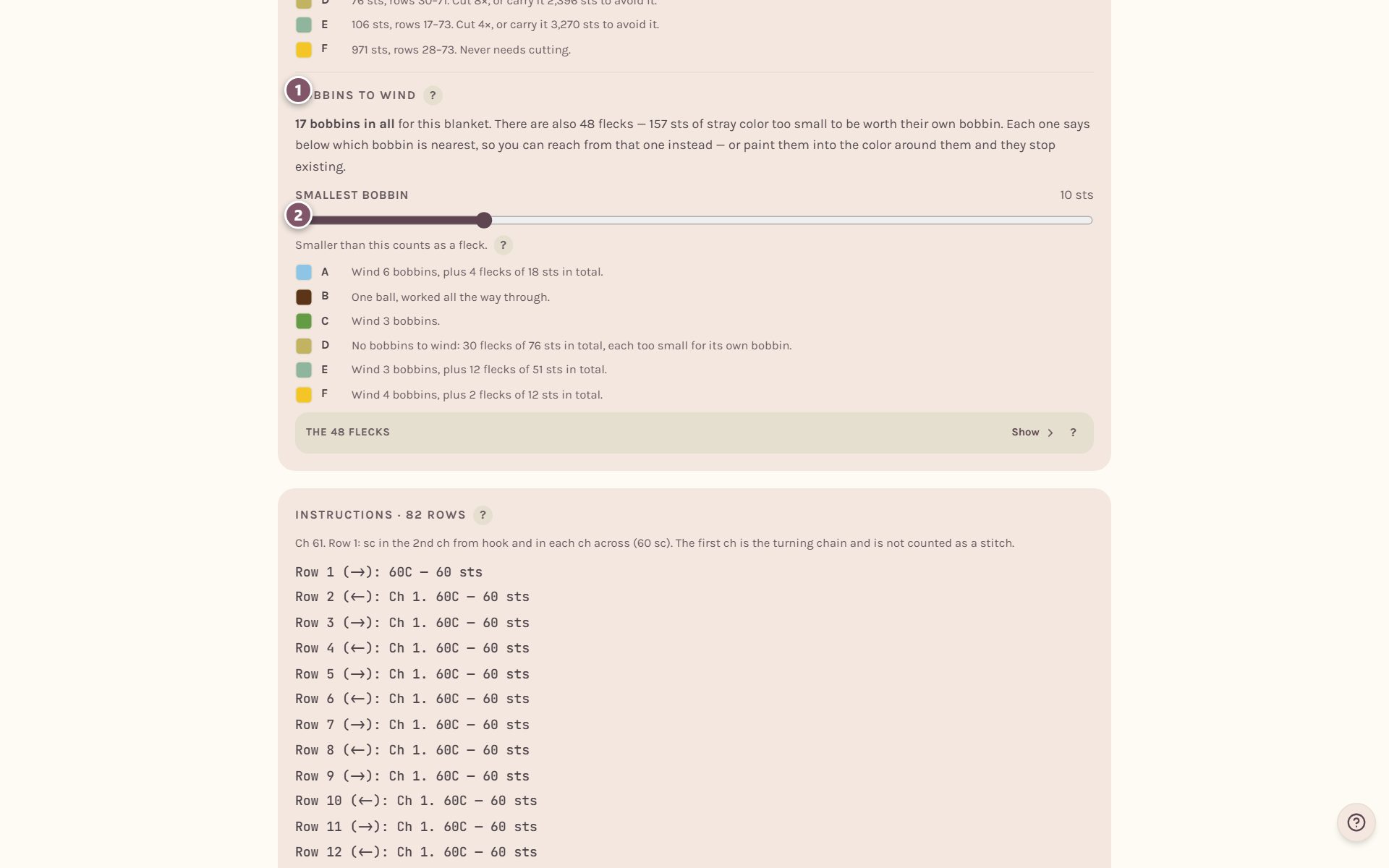This screenshot has width=1389, height=868.
Task: Click question mark in the 48 Flecks bar
Action: 1073,433
